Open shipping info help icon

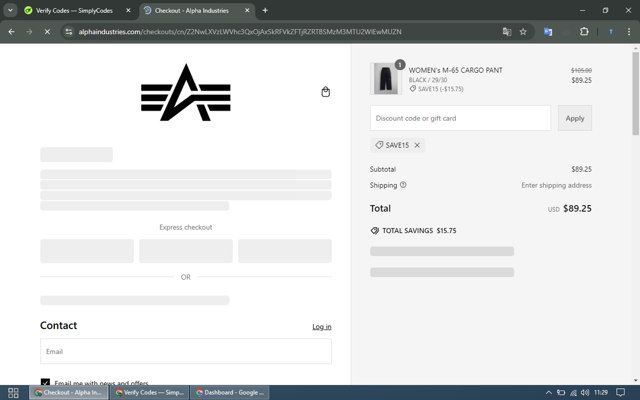[x=403, y=185]
